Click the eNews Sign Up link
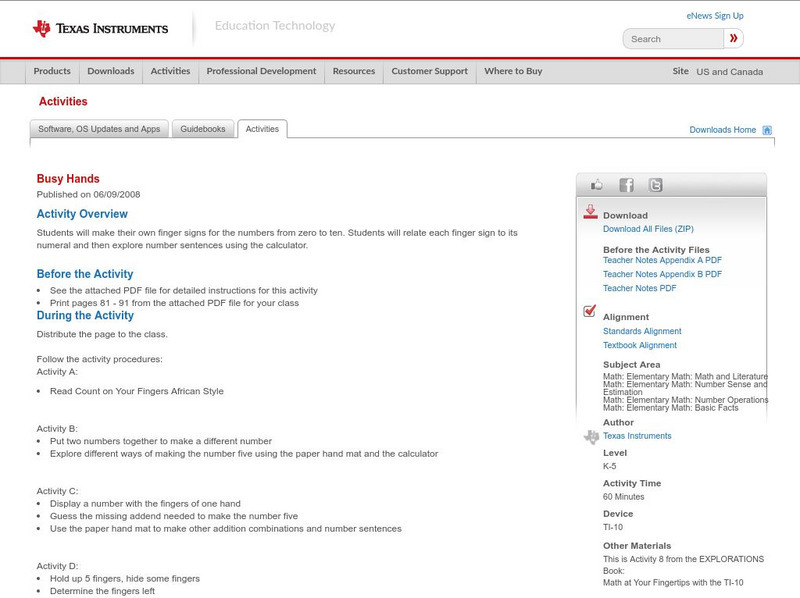Screen dimensions: 800x598 pos(715,16)
